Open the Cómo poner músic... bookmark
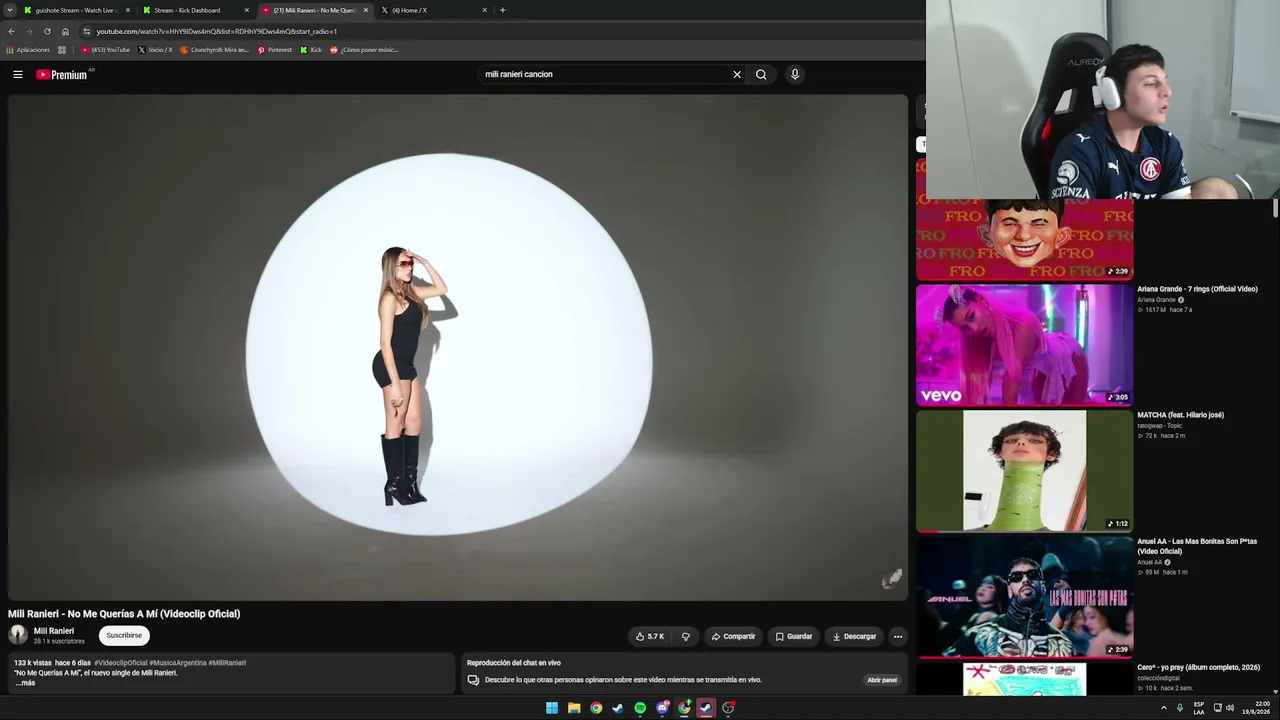Image resolution: width=1280 pixels, height=720 pixels. tap(364, 50)
